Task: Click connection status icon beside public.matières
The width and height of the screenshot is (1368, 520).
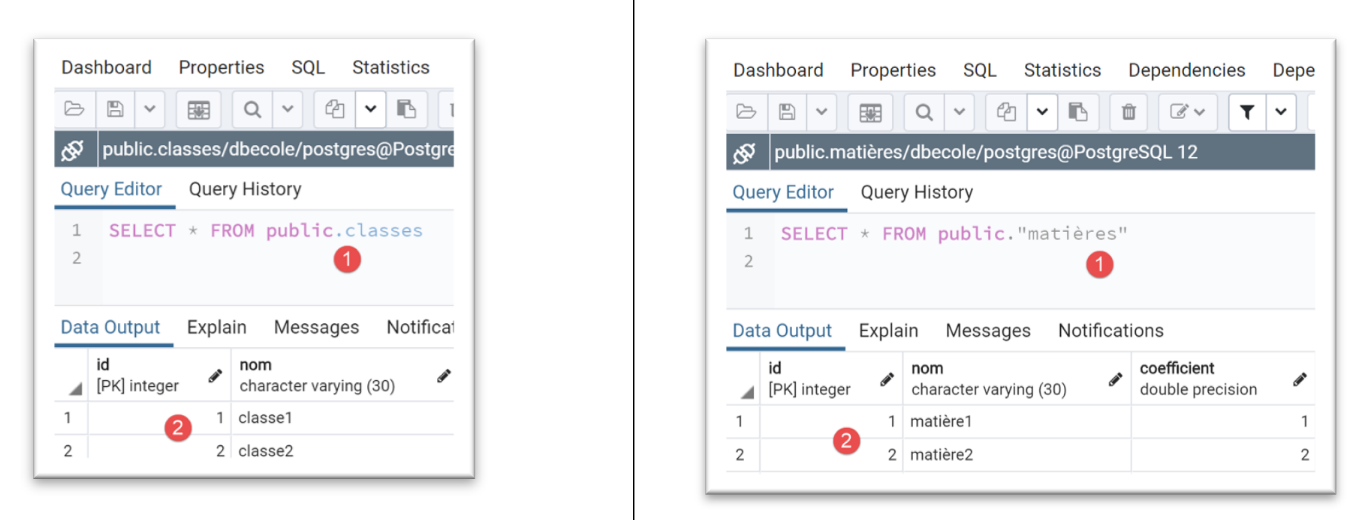Action: pos(745,153)
